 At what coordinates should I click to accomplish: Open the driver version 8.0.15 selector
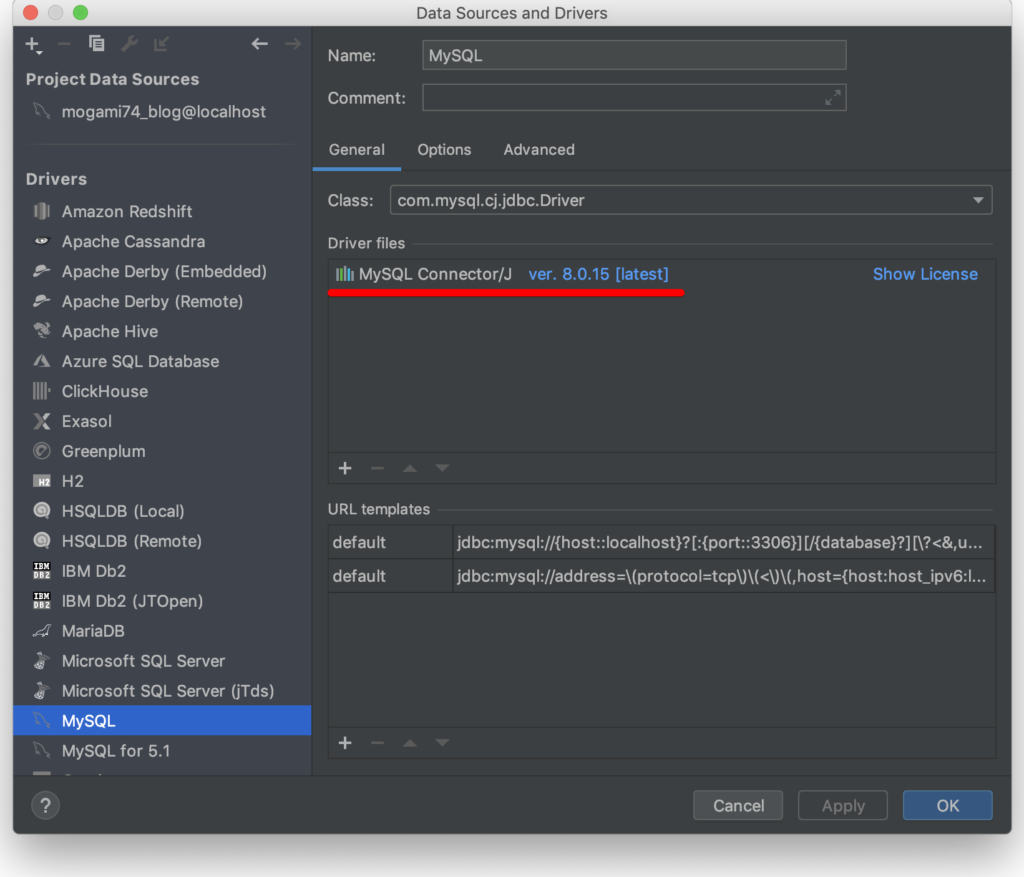[598, 274]
